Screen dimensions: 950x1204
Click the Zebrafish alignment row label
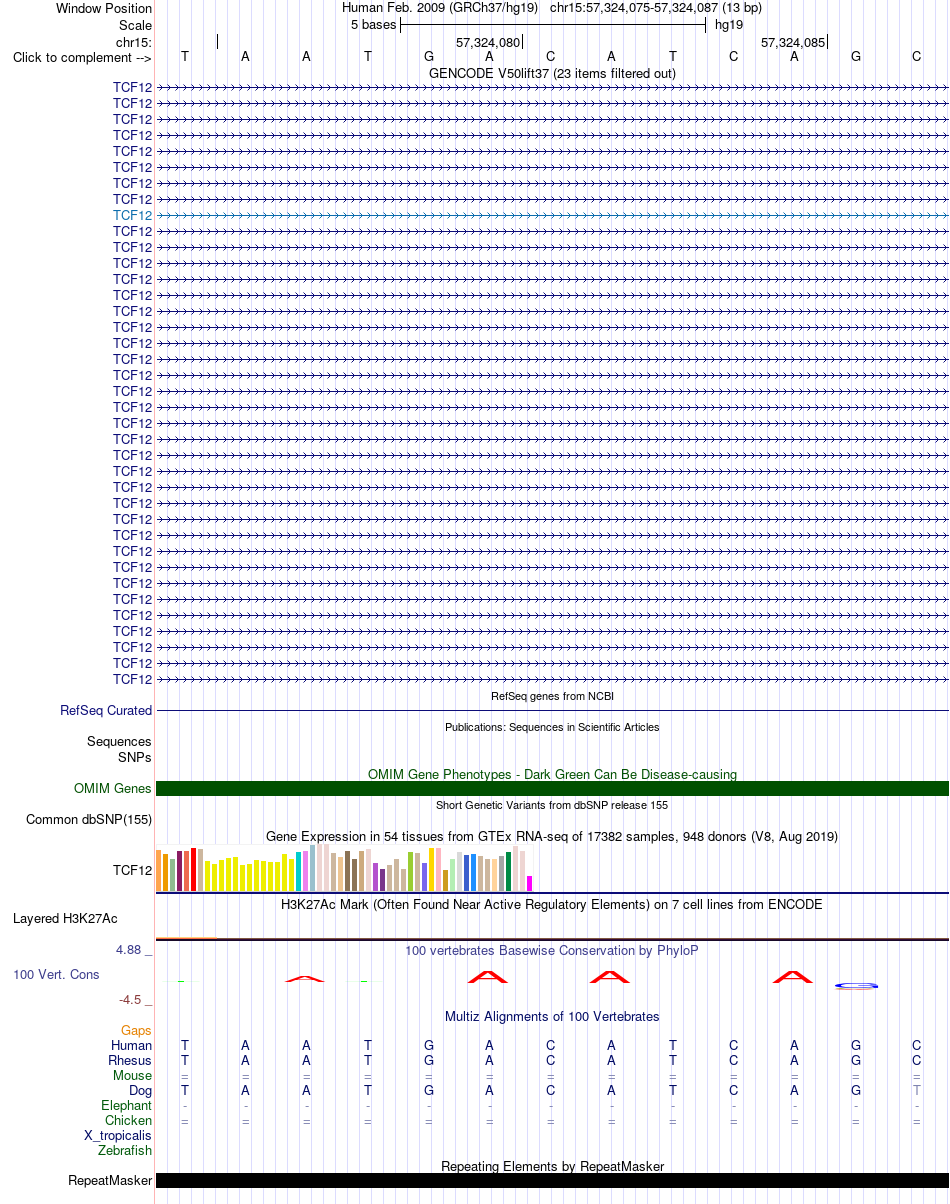click(x=125, y=1150)
